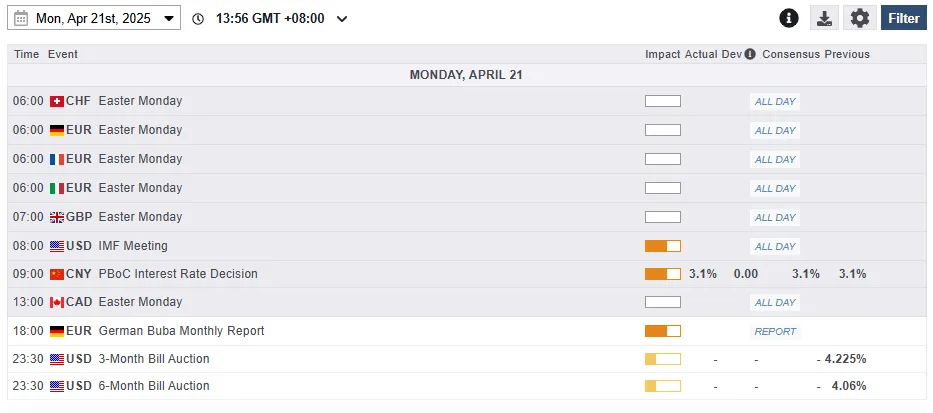Click the calendar icon beside the date

click(x=20, y=18)
